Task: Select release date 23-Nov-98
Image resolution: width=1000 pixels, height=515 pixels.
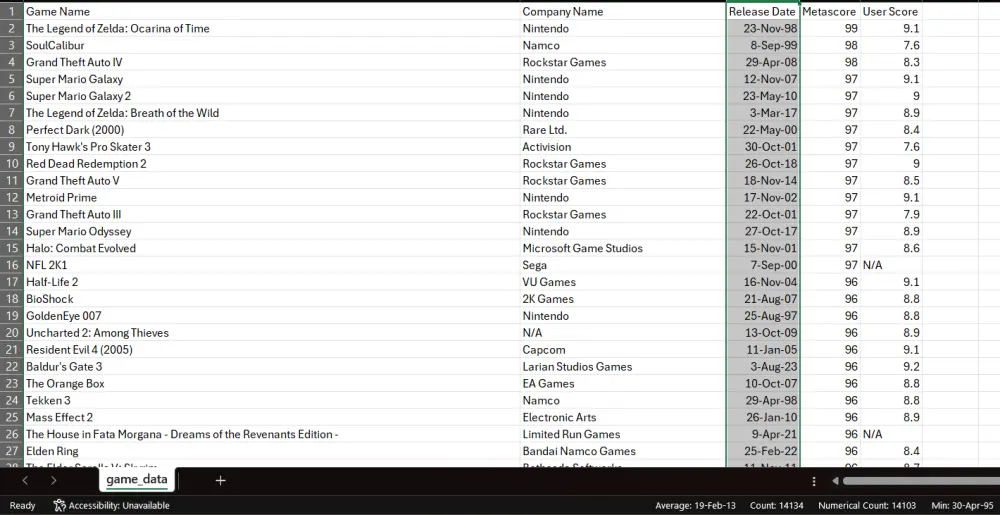Action: pos(763,29)
